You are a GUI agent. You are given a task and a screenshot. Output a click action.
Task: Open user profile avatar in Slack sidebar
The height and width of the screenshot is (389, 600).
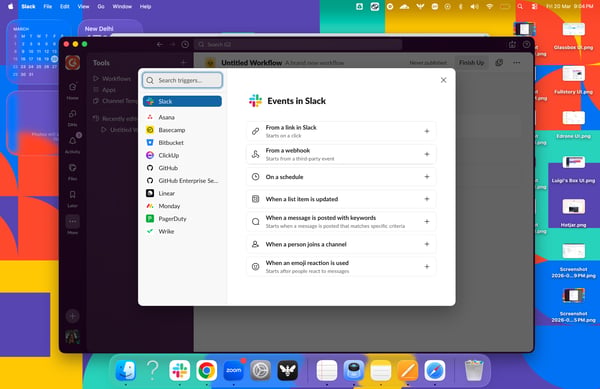[72, 337]
